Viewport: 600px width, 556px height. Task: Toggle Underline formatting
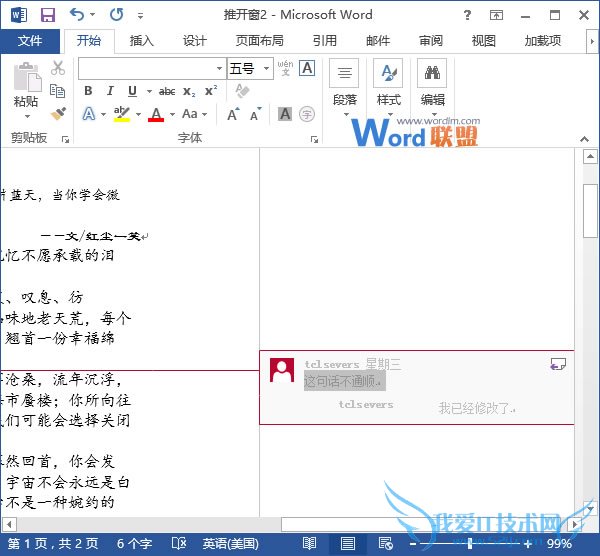point(132,91)
